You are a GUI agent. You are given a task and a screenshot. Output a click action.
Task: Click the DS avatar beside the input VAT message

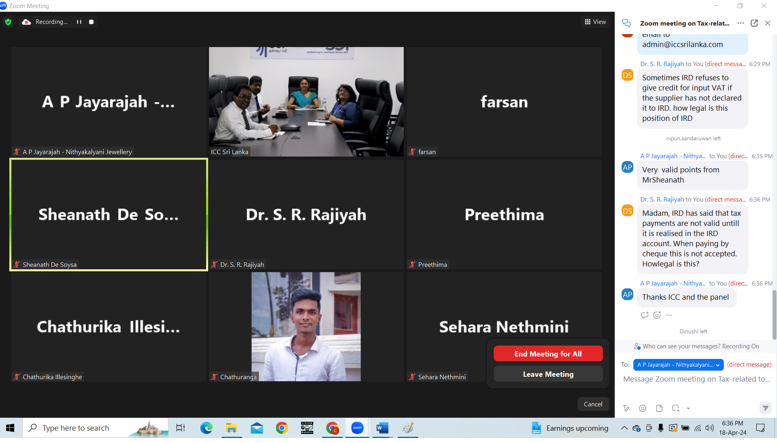pyautogui.click(x=627, y=75)
